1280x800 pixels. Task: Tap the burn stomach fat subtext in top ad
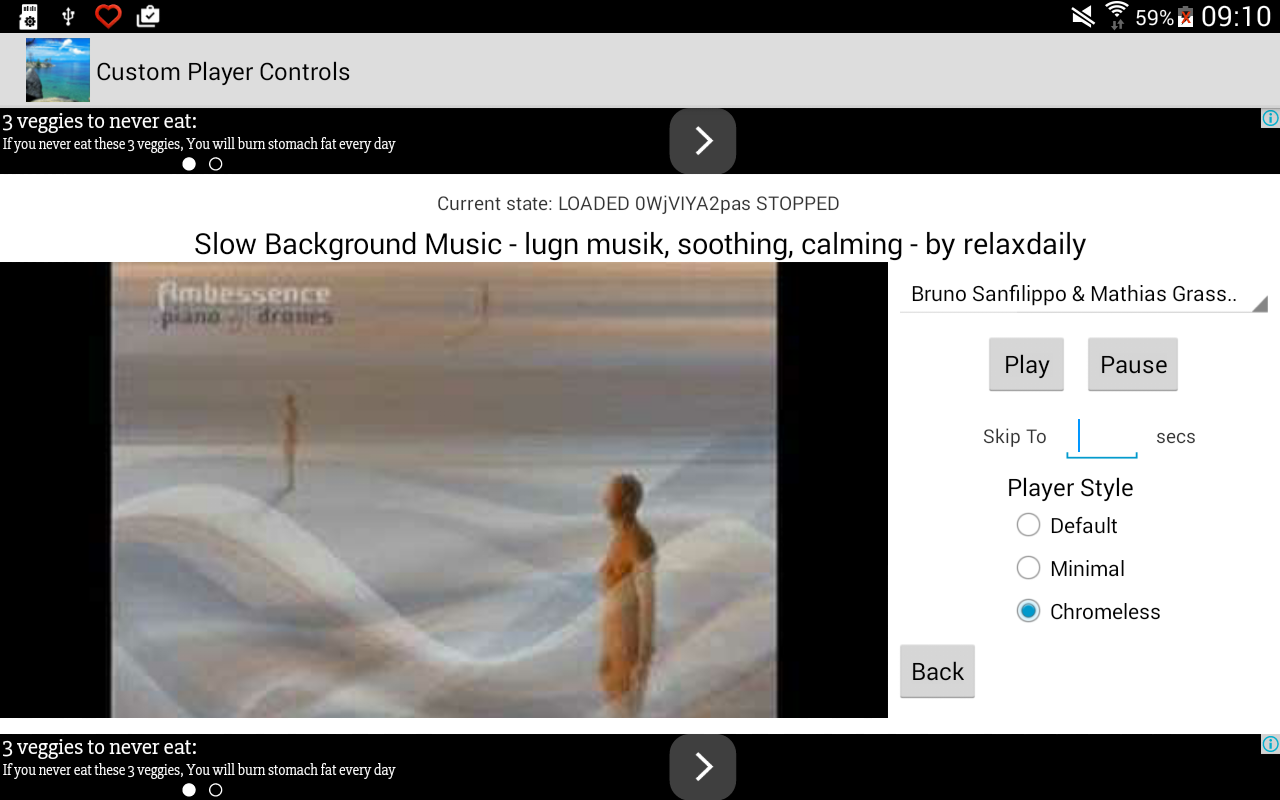(x=199, y=144)
